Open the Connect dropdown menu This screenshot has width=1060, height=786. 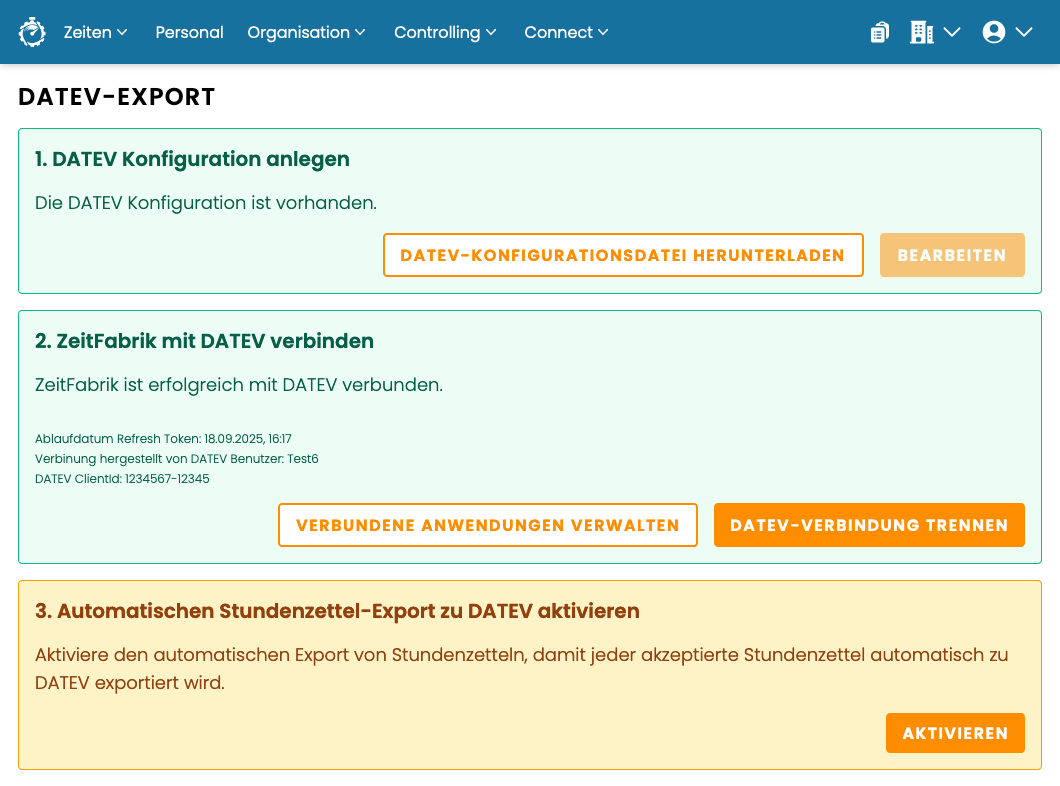tap(567, 32)
